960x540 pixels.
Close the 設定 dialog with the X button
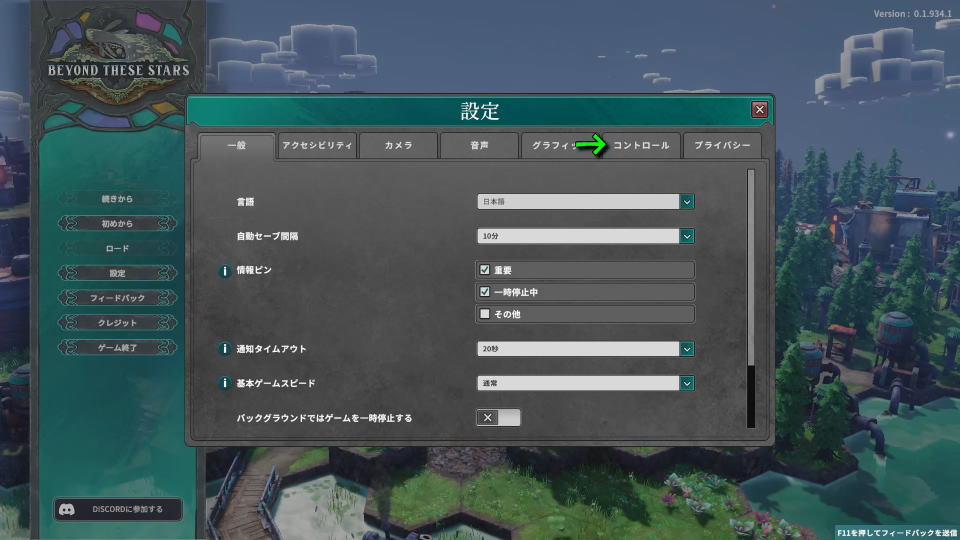tap(759, 110)
